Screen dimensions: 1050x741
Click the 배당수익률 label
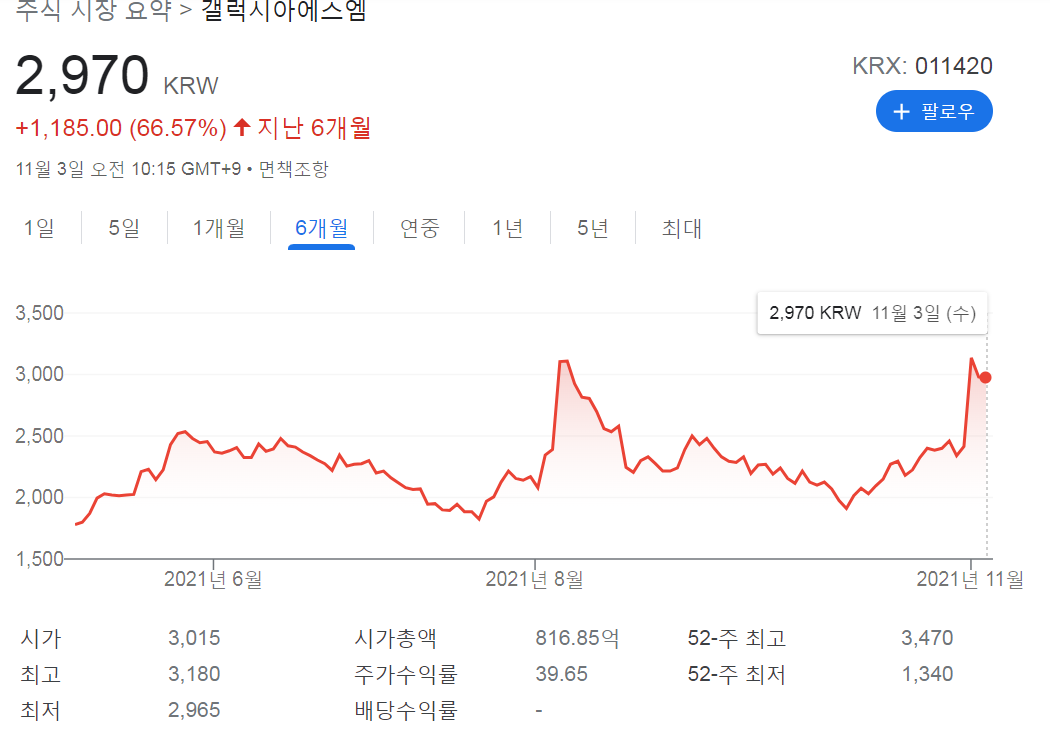pyautogui.click(x=406, y=710)
